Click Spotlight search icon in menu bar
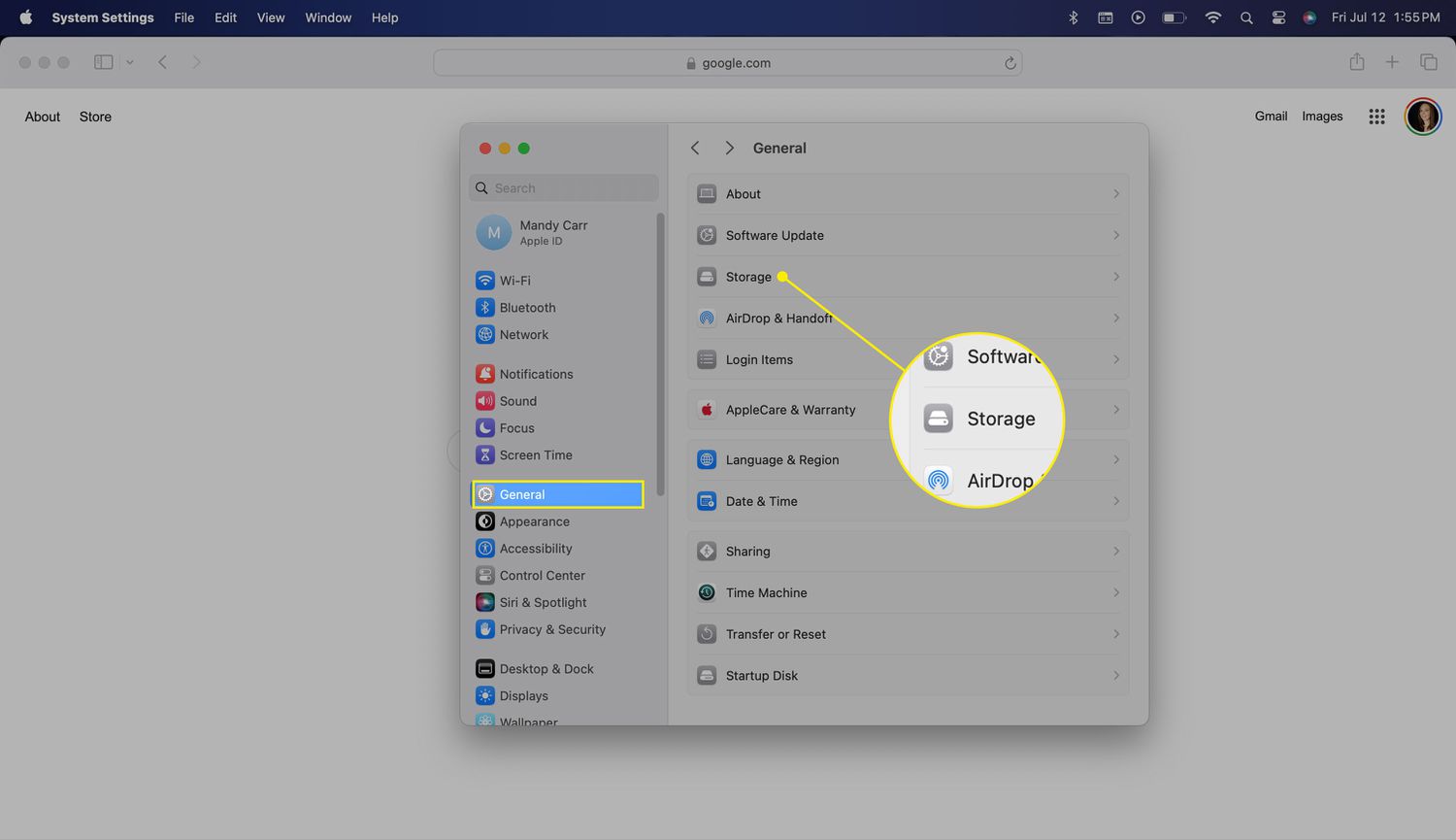 point(1246,17)
